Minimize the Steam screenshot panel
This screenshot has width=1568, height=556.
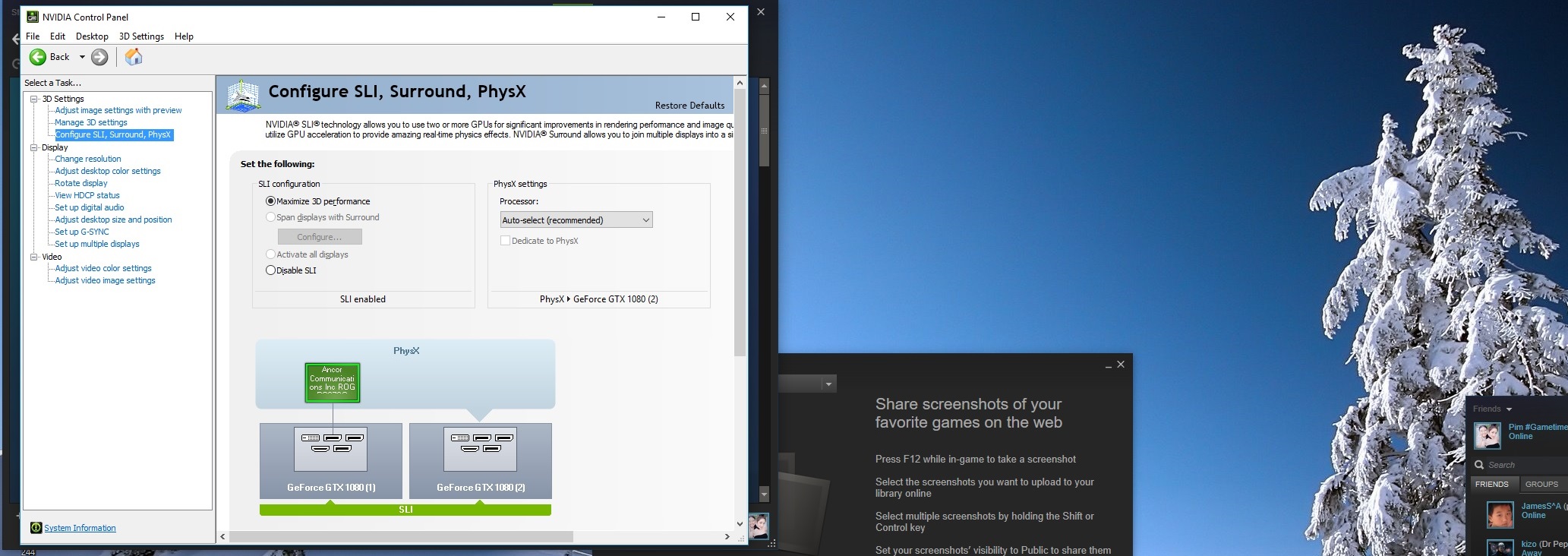click(1109, 365)
